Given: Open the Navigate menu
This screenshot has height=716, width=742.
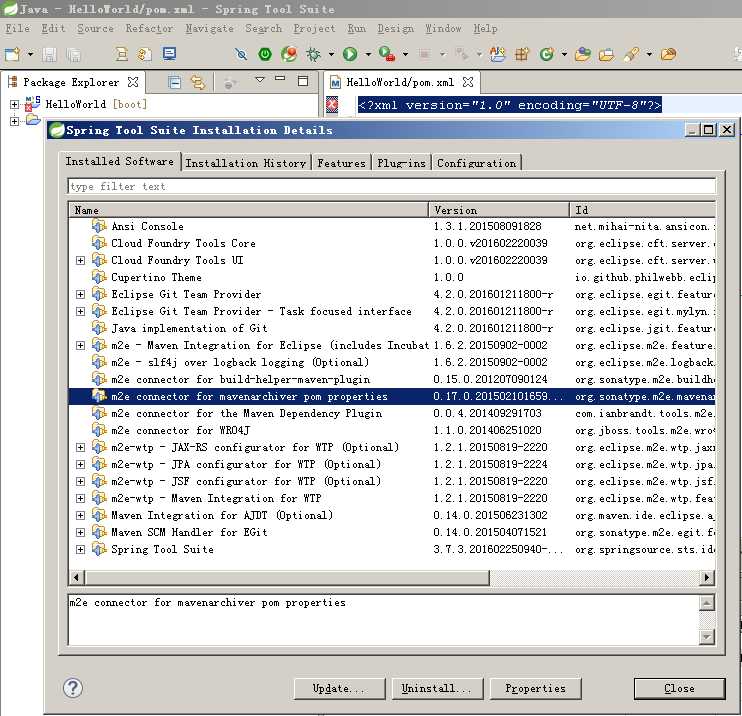Looking at the screenshot, I should pos(210,28).
